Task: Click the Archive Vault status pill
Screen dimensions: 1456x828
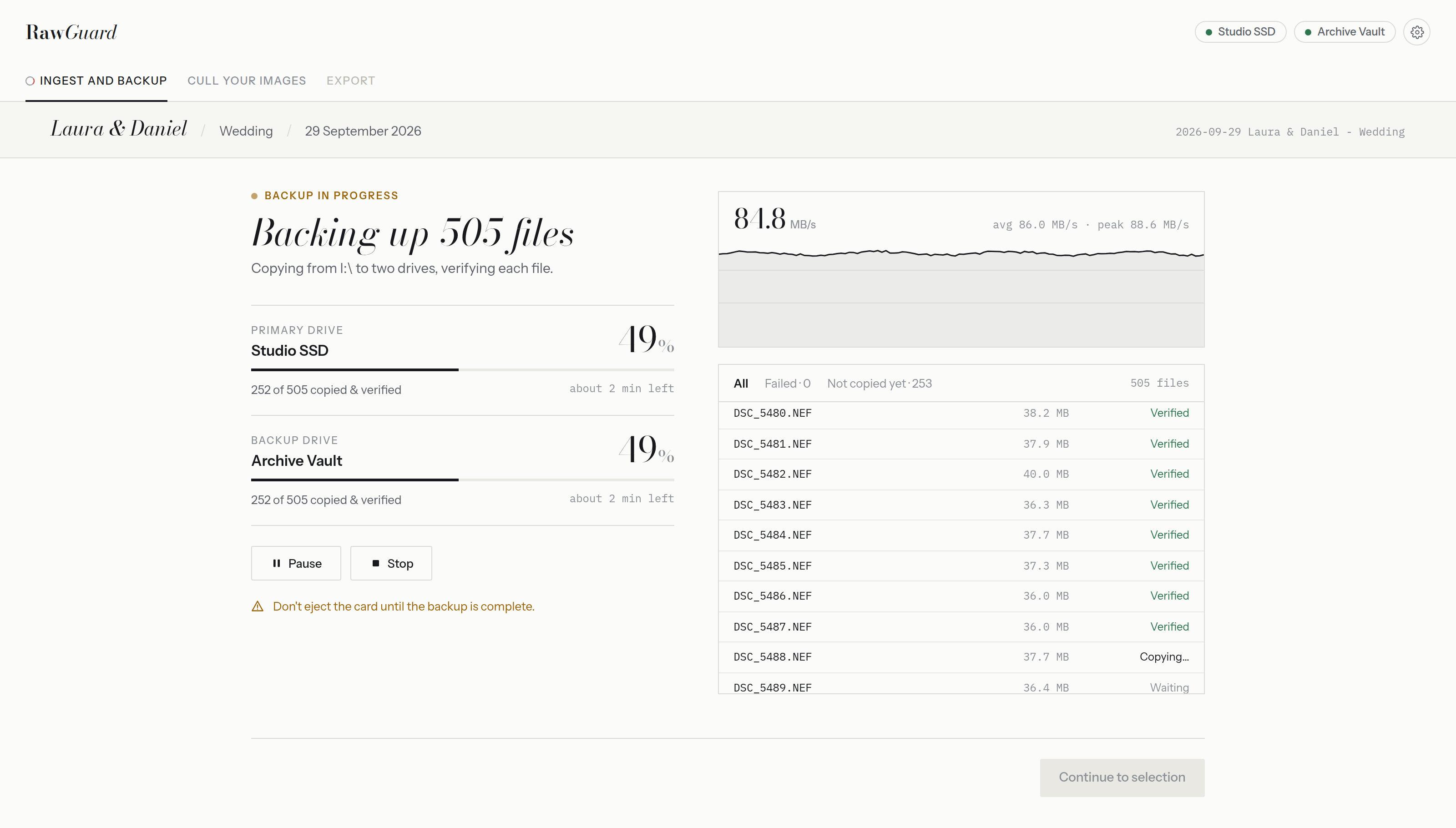Action: click(x=1344, y=32)
